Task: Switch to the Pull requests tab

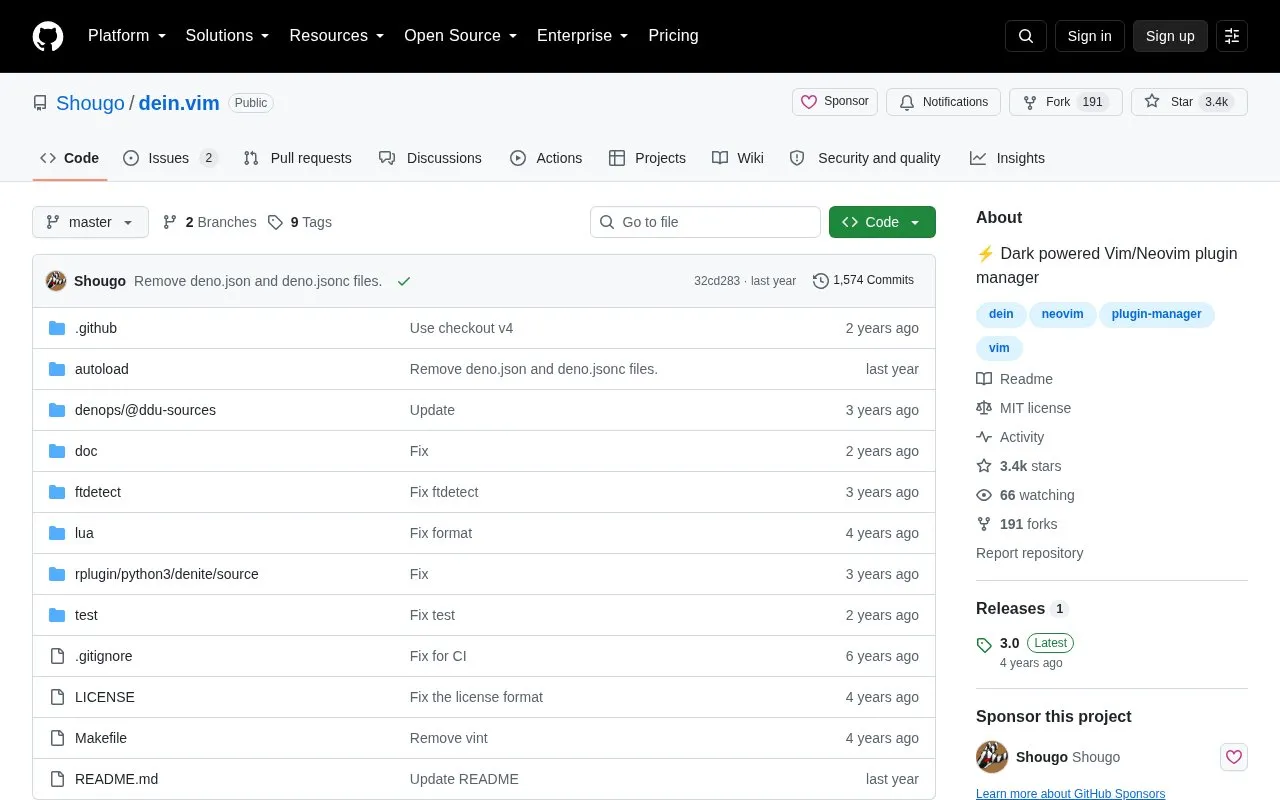Action: tap(297, 158)
